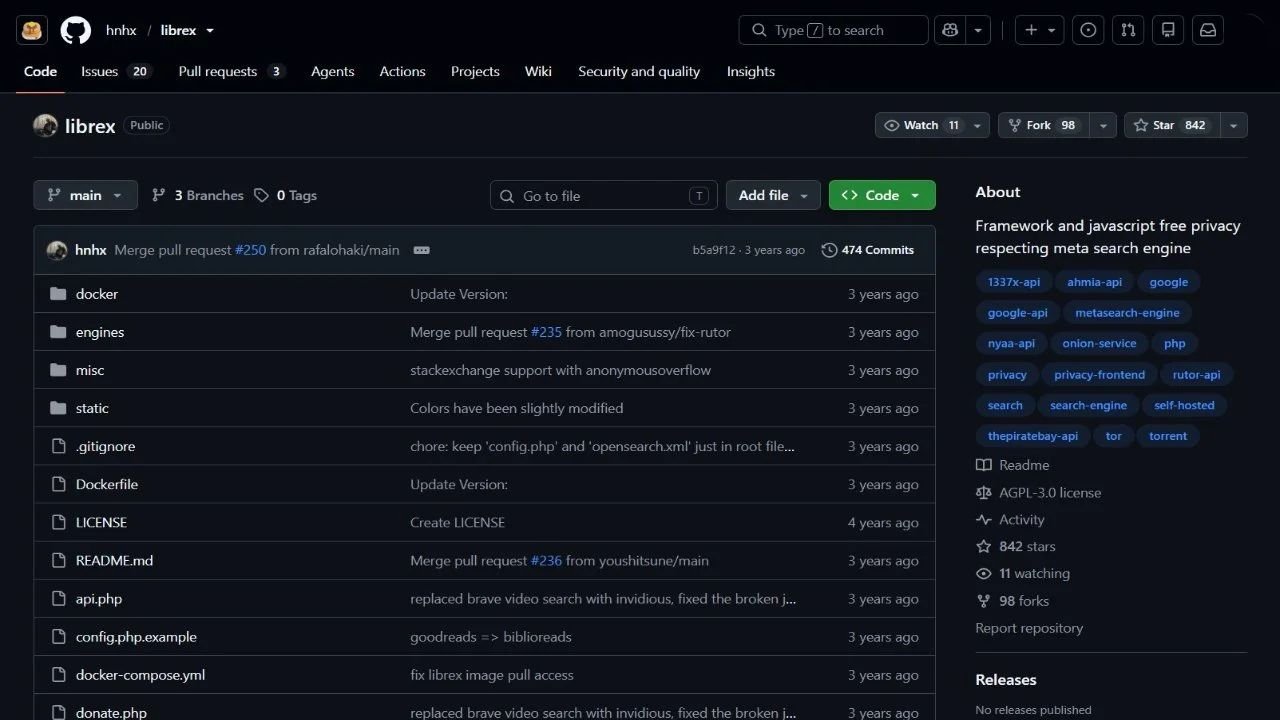
Task: Click the folder icon beside misc
Action: click(58, 370)
